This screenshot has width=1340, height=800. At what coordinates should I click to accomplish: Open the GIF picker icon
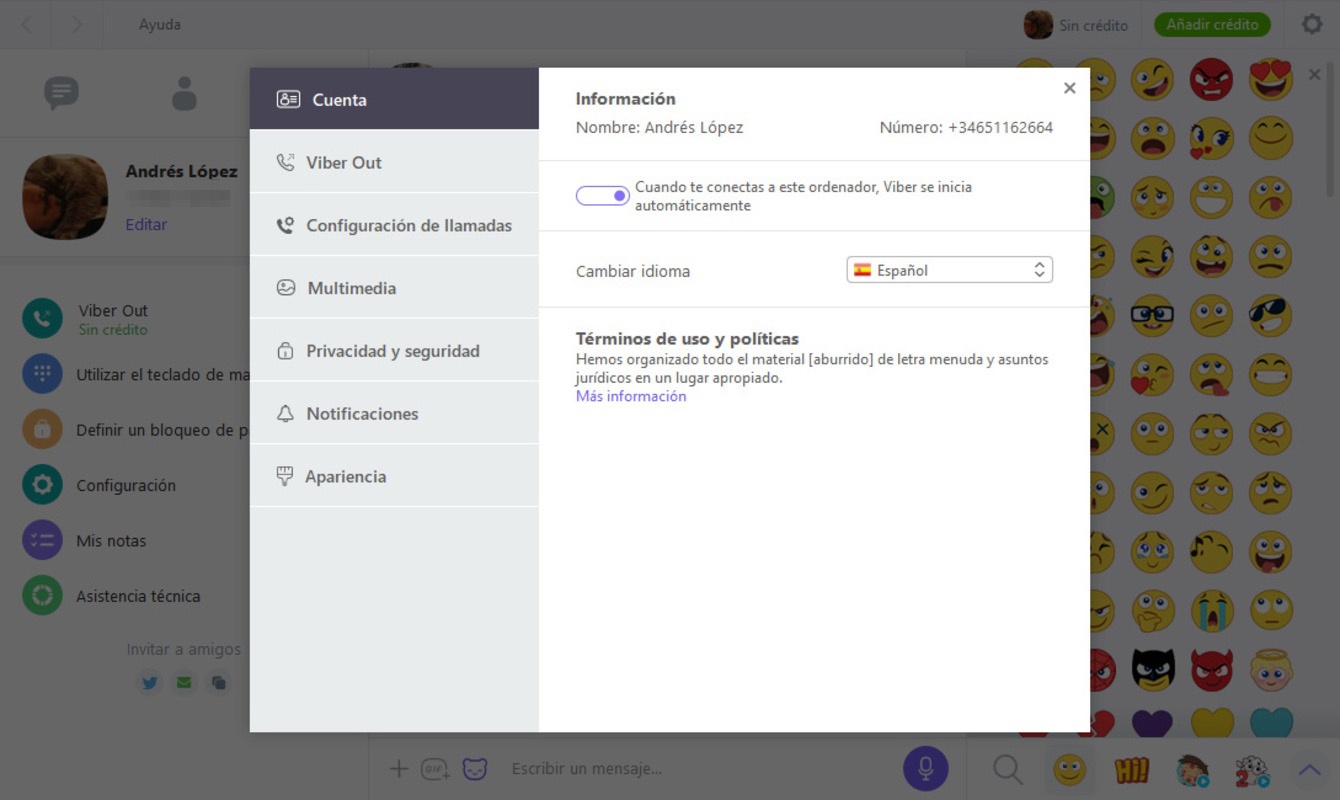point(435,769)
